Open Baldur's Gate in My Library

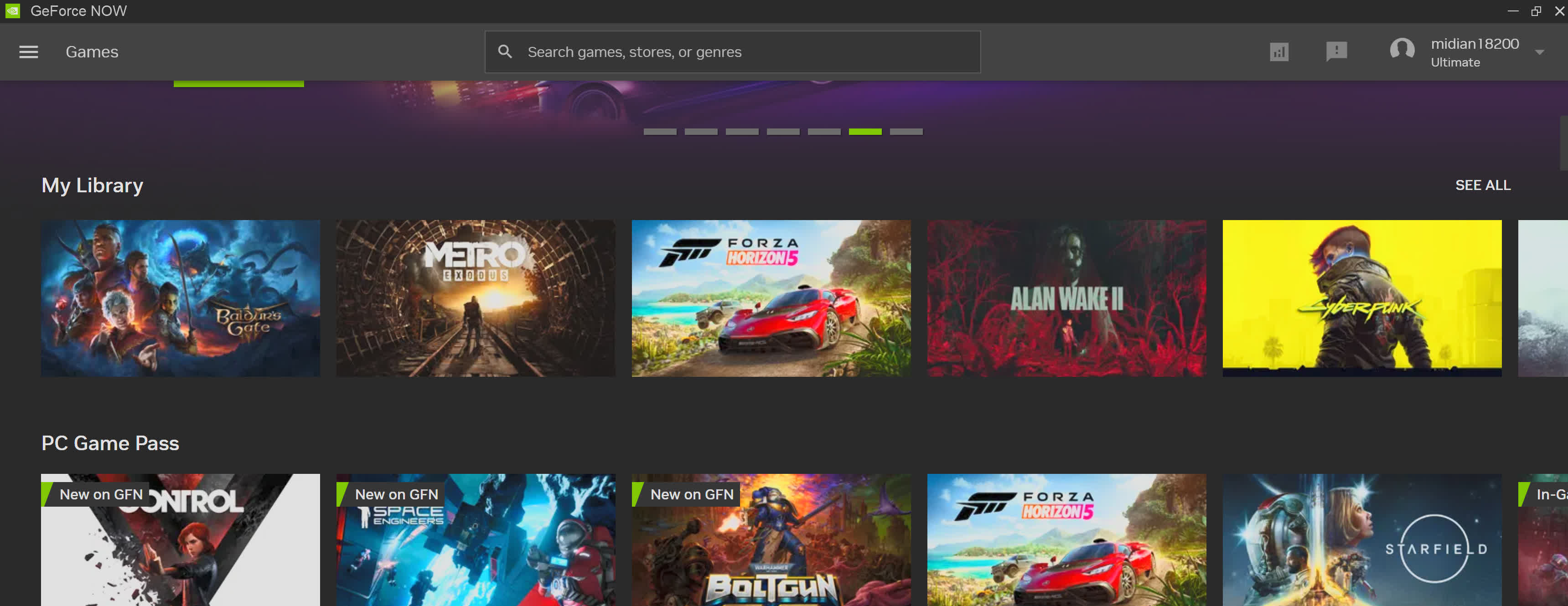[x=180, y=298]
